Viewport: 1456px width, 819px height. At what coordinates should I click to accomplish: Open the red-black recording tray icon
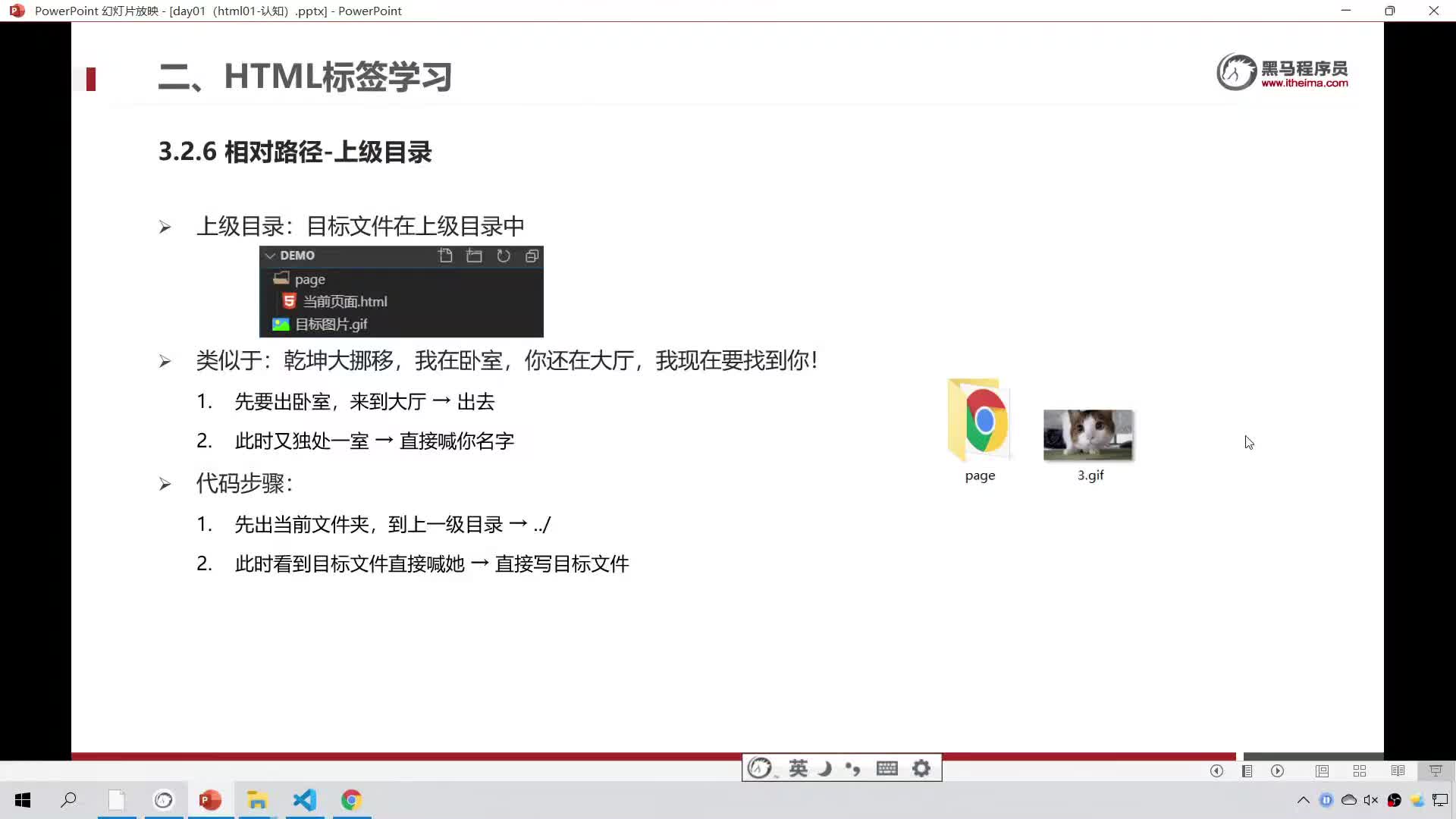(1394, 800)
